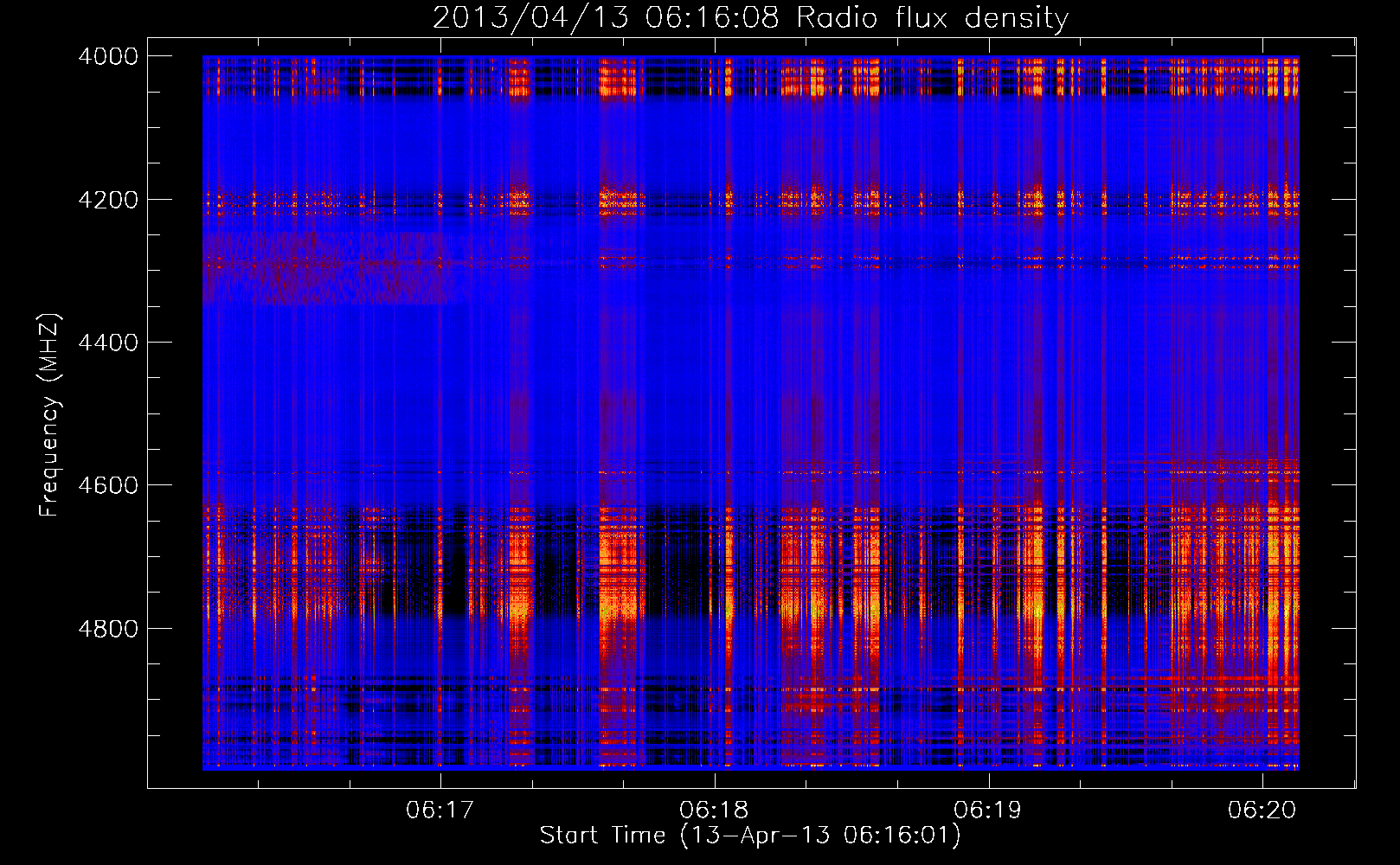
Task: Select the 4800 frequency axis label
Action: [107, 629]
